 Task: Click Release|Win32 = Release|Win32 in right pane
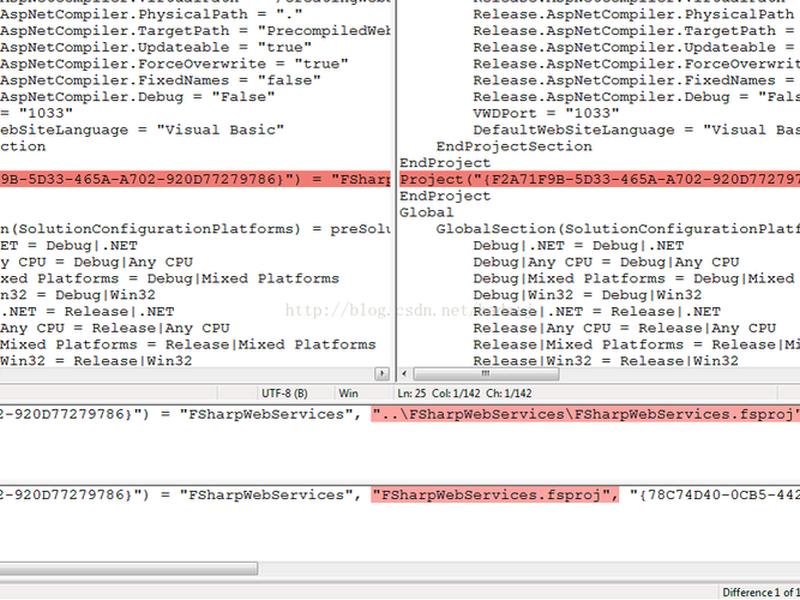click(606, 361)
